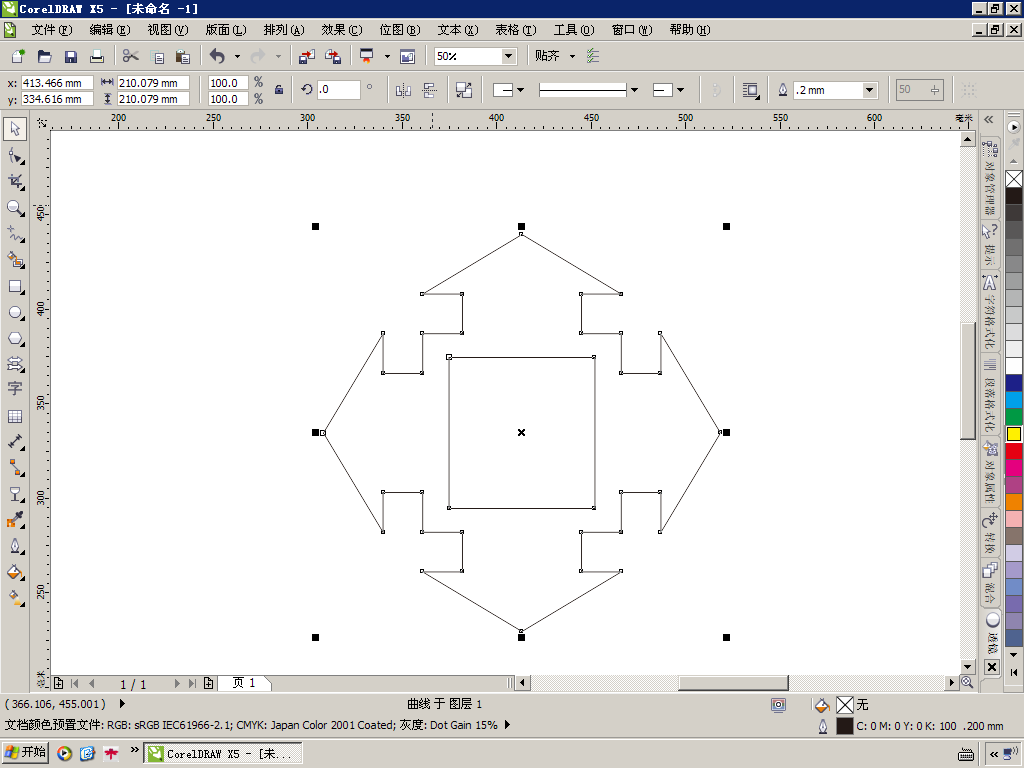Click the rotation angle input field
Screen dimensions: 1024x768
[x=339, y=89]
